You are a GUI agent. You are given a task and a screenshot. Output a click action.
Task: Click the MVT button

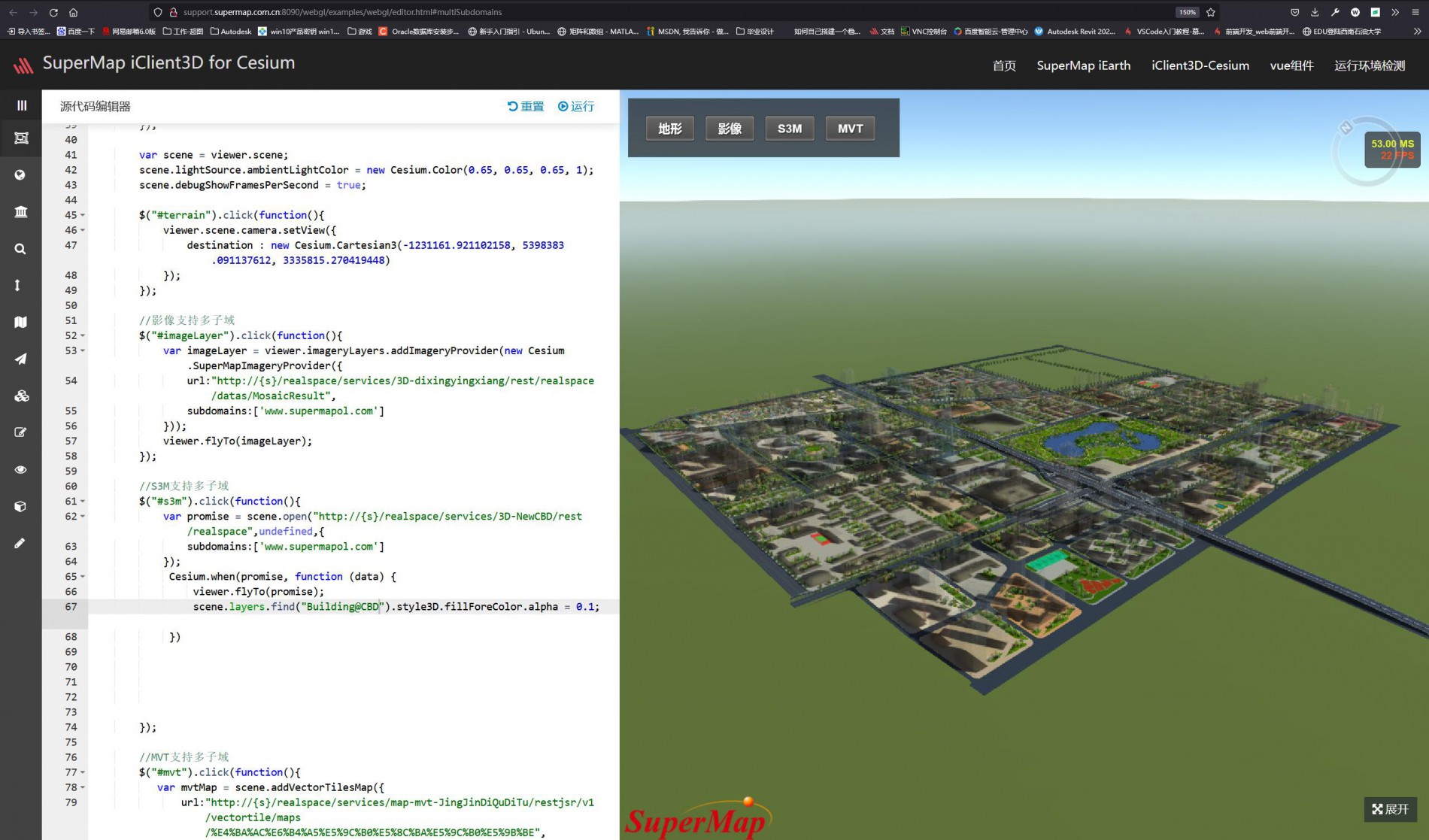click(850, 129)
